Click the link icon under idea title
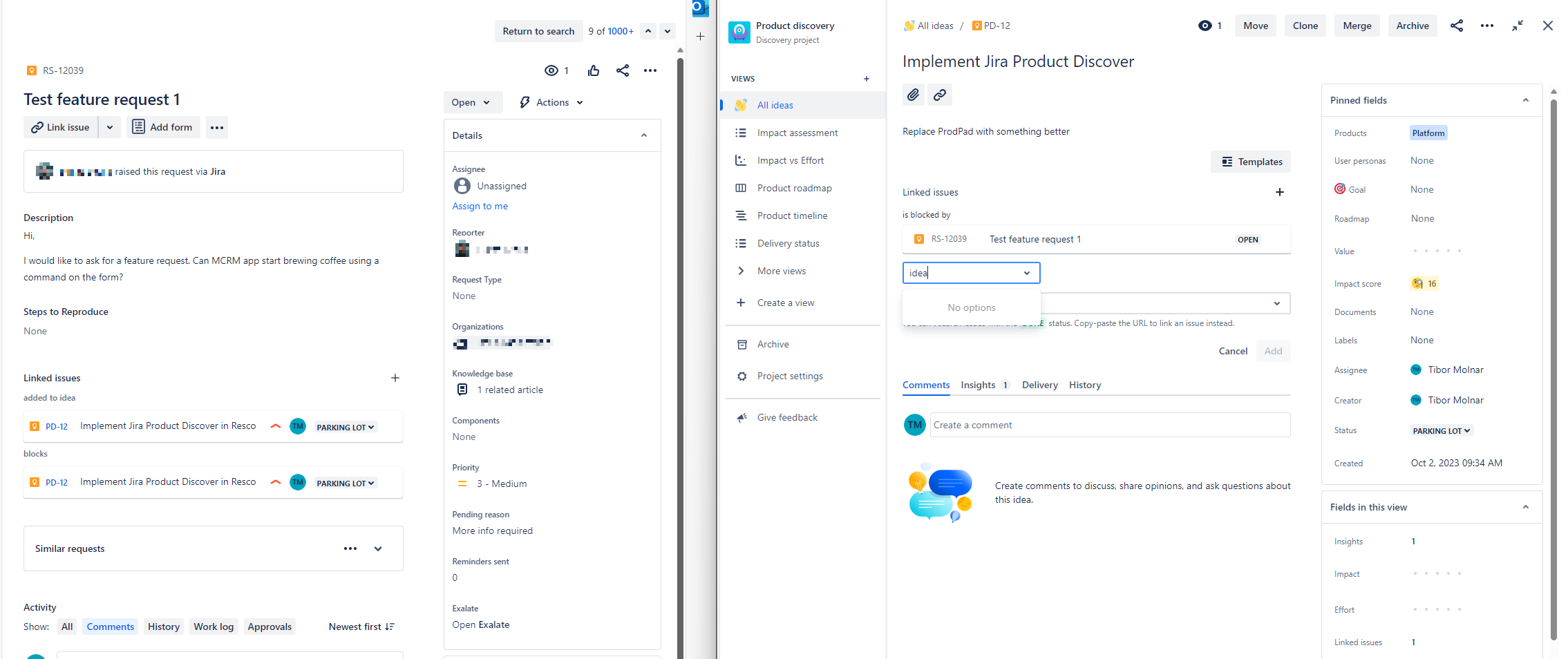Screen dimensions: 1568x659 tap(940, 95)
